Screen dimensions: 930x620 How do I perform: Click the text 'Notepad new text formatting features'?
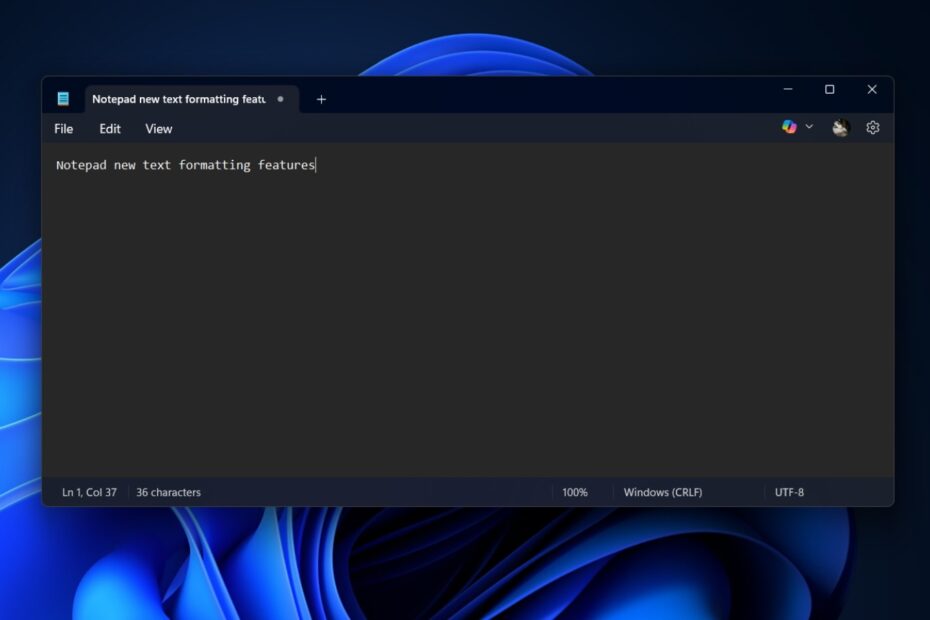[186, 165]
